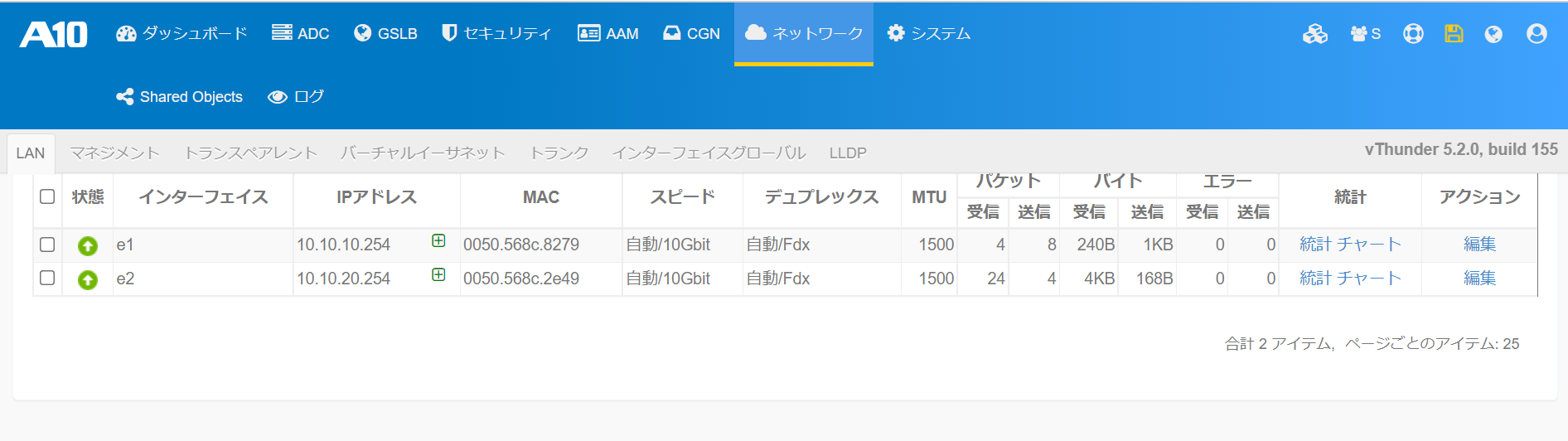Click the vThunder 5.2.0 build text

[1461, 149]
